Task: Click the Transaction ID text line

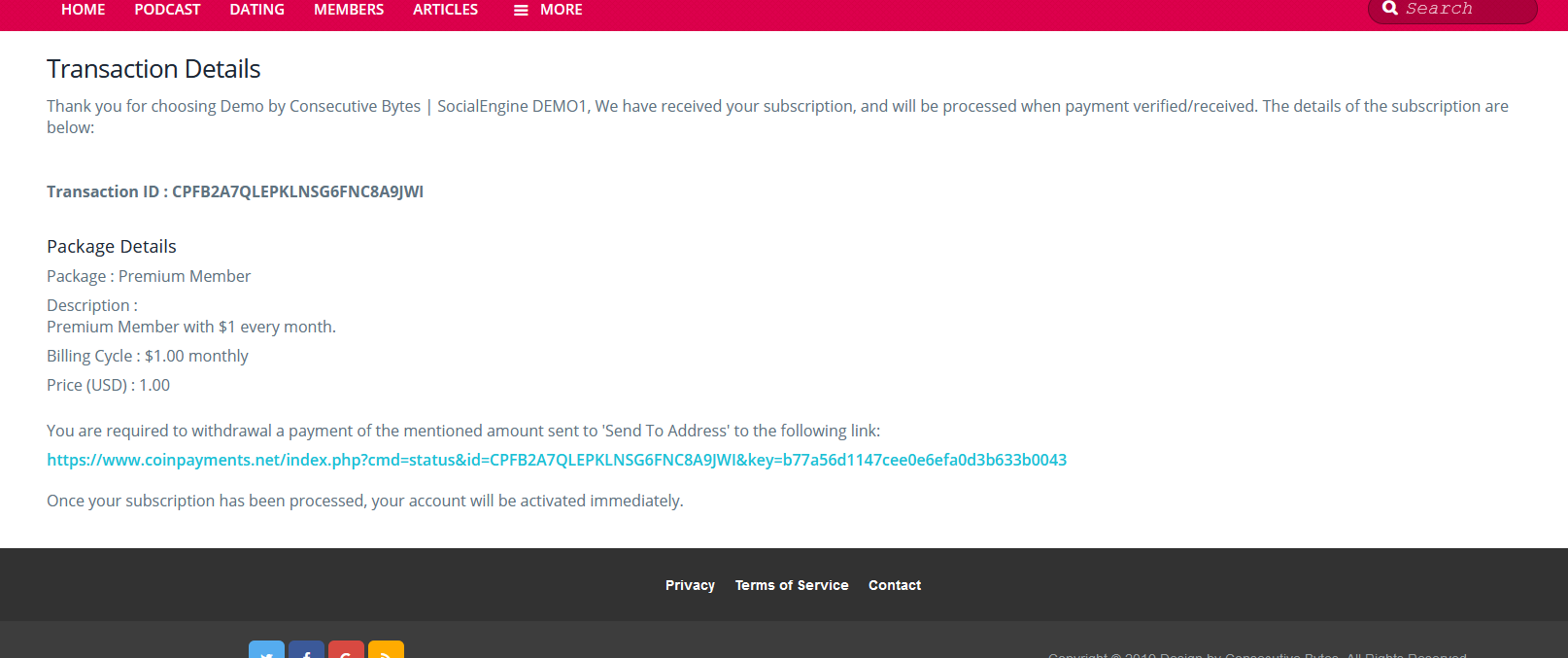Action: point(235,191)
